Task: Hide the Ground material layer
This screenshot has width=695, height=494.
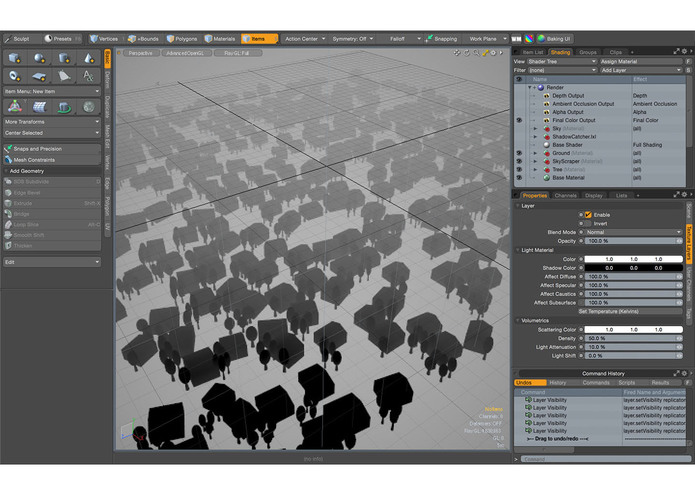Action: [519, 153]
